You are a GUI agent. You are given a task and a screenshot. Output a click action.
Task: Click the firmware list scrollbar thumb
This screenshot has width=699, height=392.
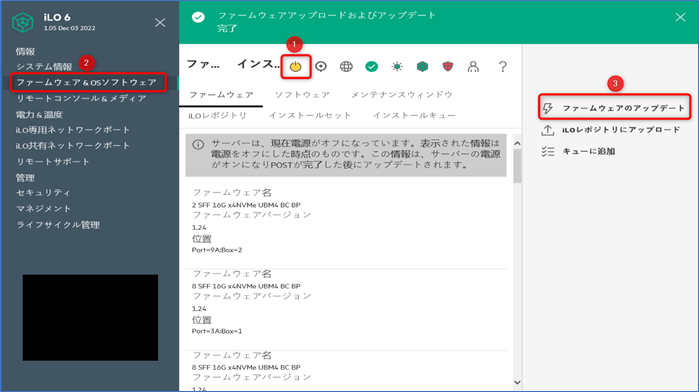click(517, 166)
